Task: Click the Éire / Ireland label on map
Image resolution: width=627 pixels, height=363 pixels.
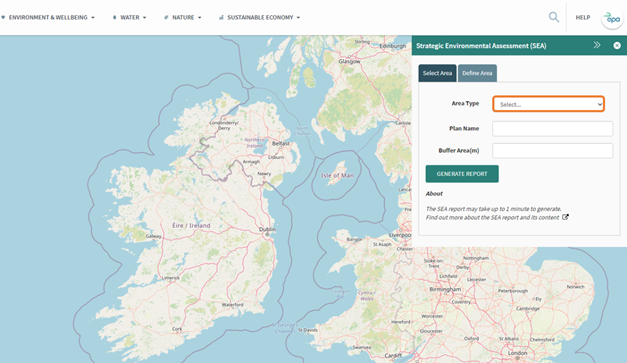Action: (191, 225)
